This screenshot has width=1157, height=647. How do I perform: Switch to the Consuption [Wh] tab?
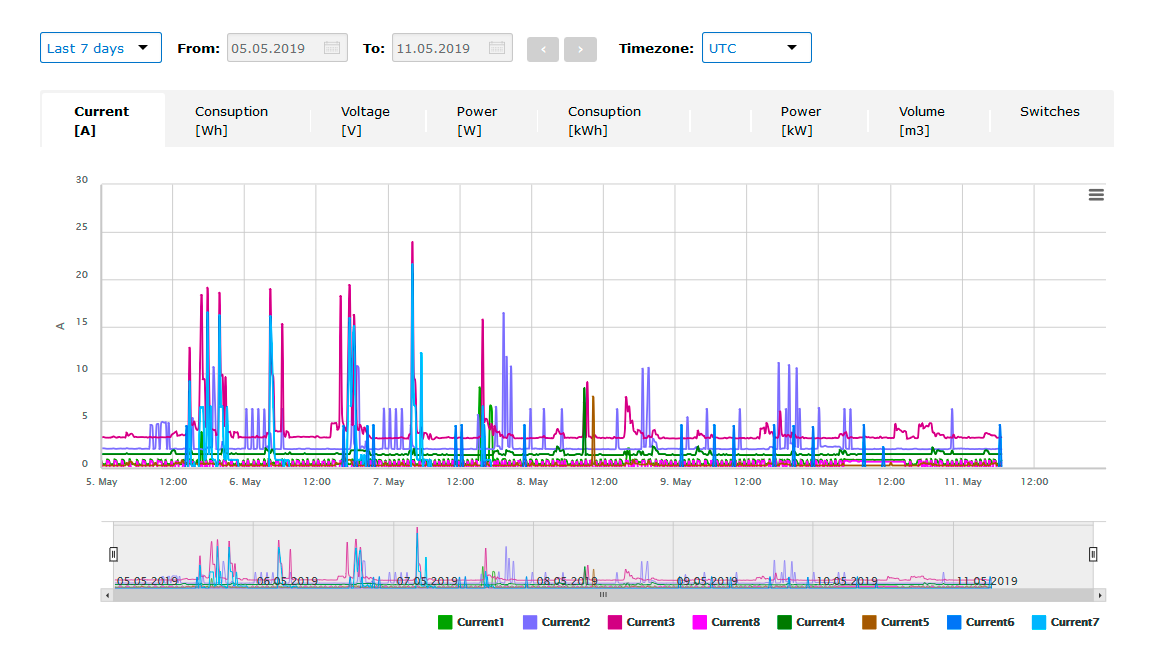[232, 120]
